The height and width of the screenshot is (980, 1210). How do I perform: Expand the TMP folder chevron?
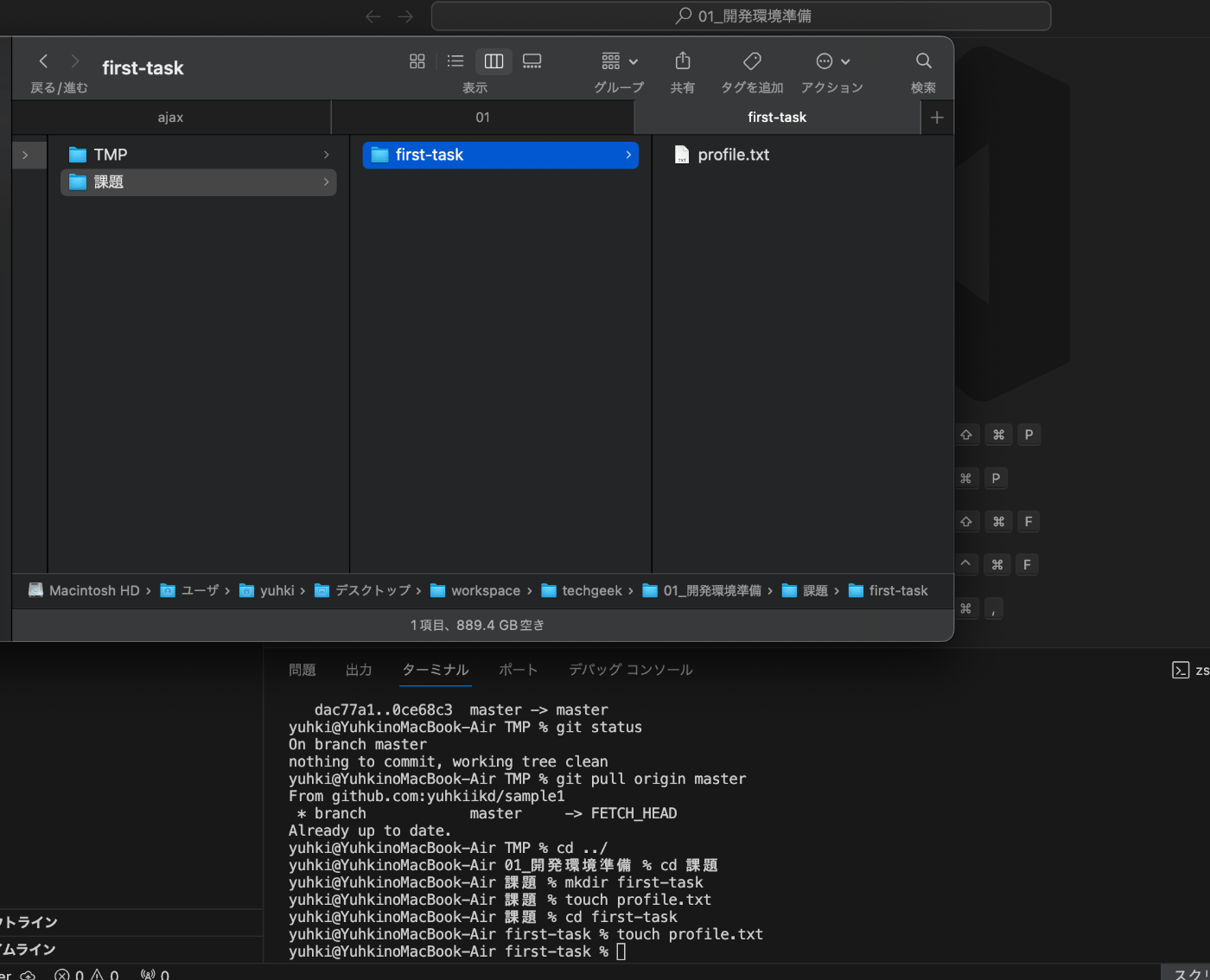[326, 155]
